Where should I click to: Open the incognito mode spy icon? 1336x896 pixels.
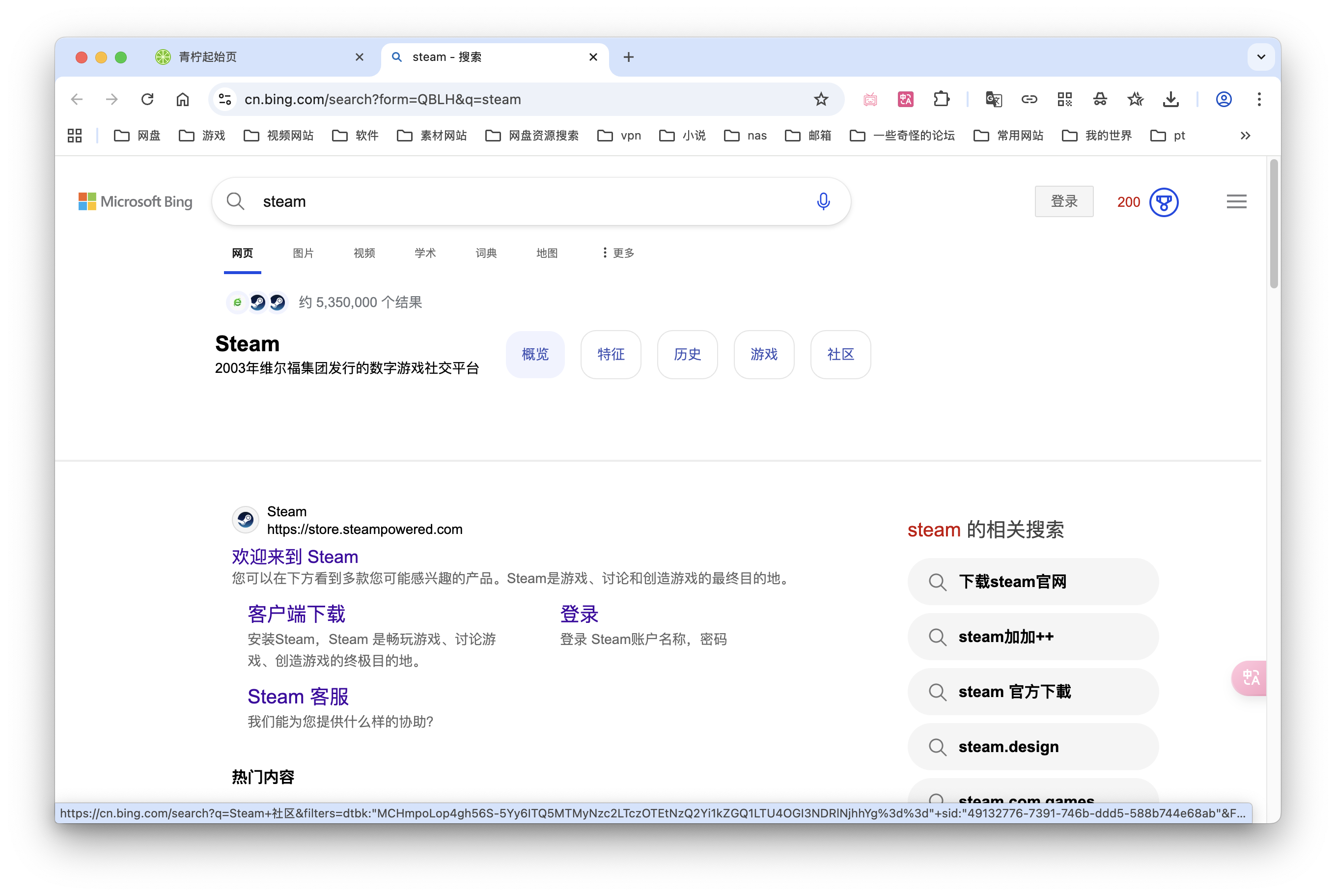point(1100,99)
